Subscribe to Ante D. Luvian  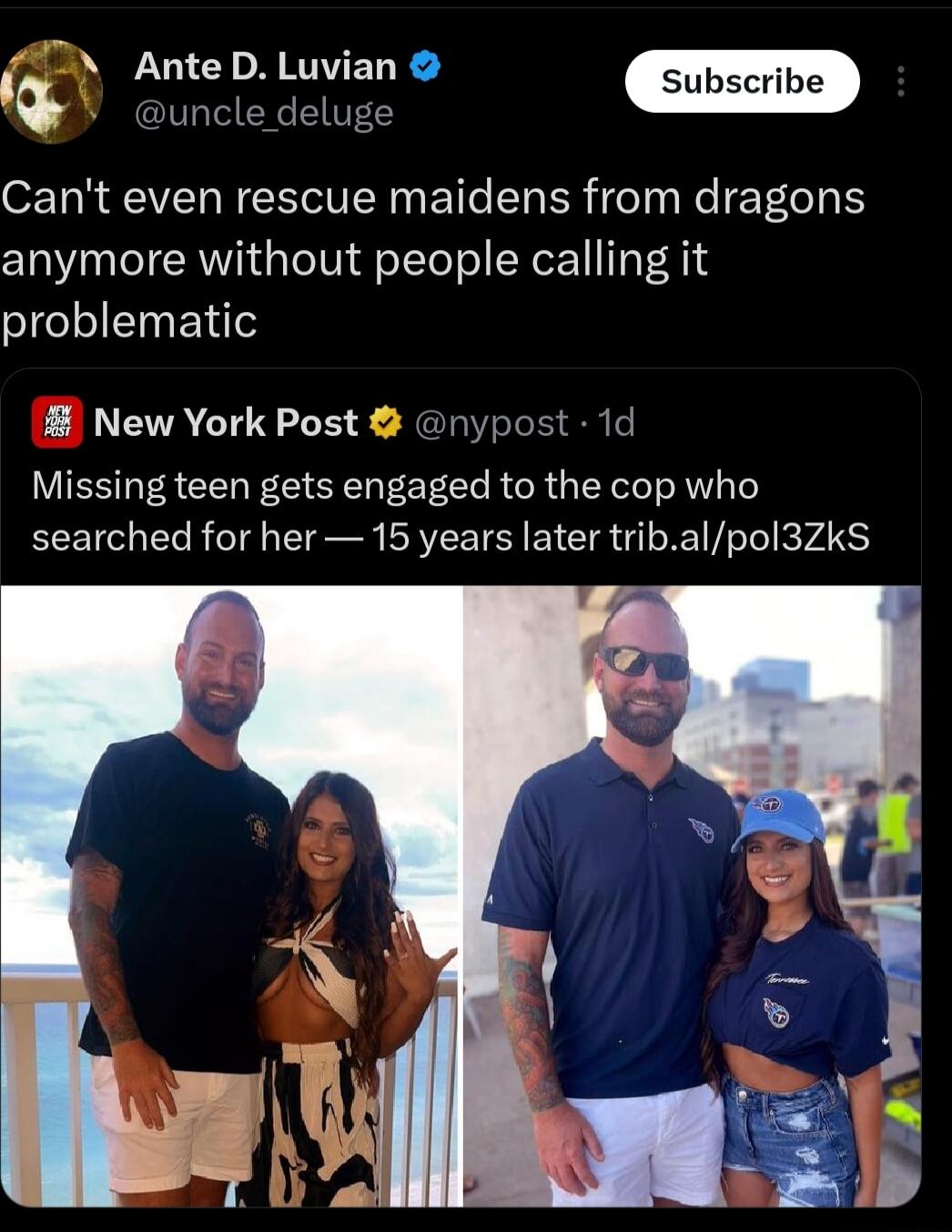pos(742,81)
